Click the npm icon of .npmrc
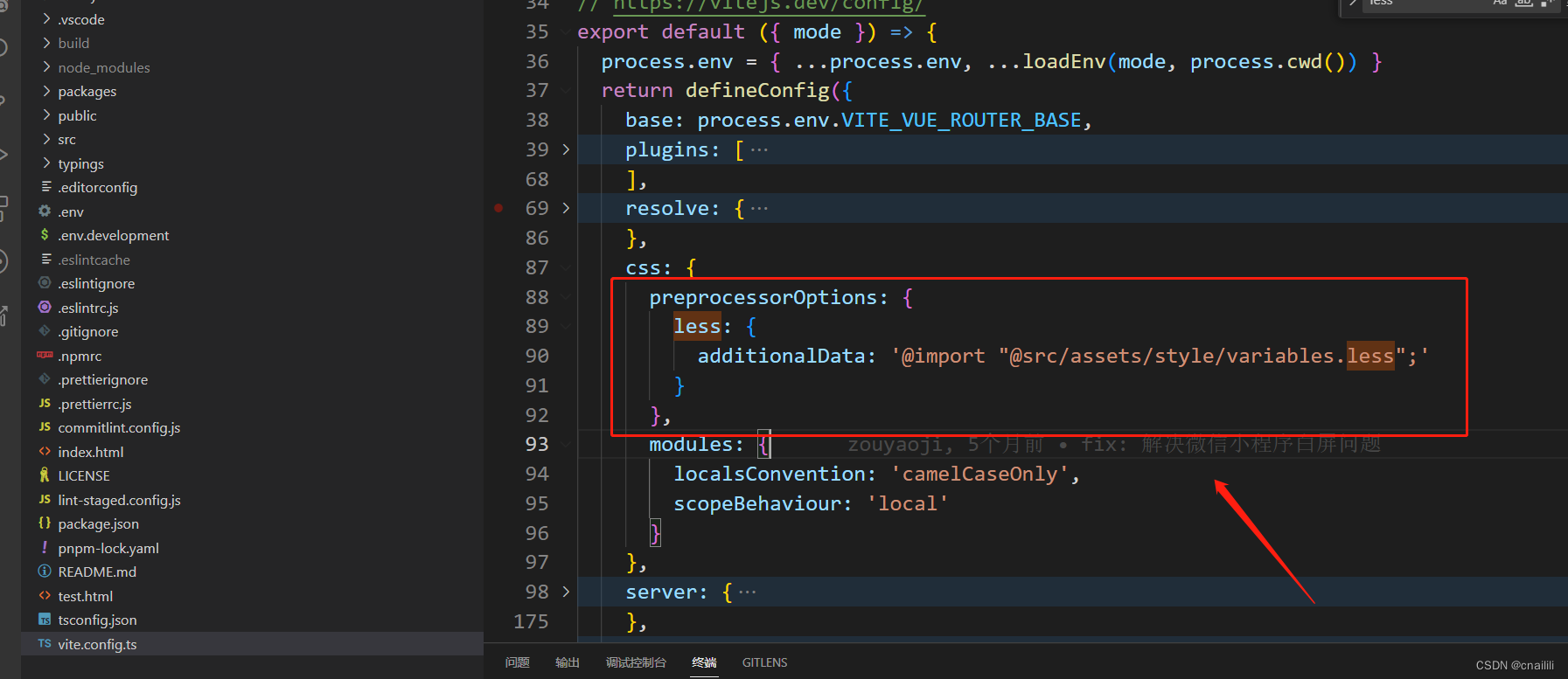 (45, 356)
